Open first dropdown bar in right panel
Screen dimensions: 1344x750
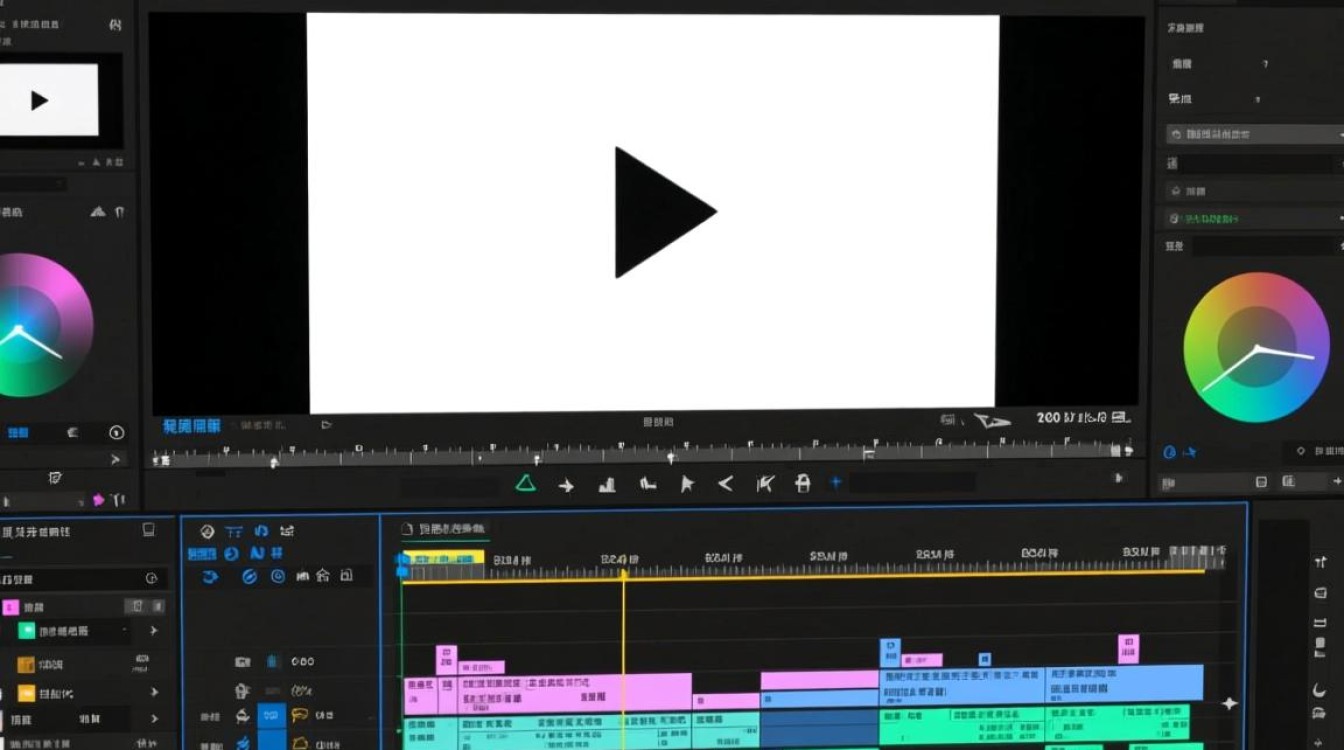[1255, 134]
